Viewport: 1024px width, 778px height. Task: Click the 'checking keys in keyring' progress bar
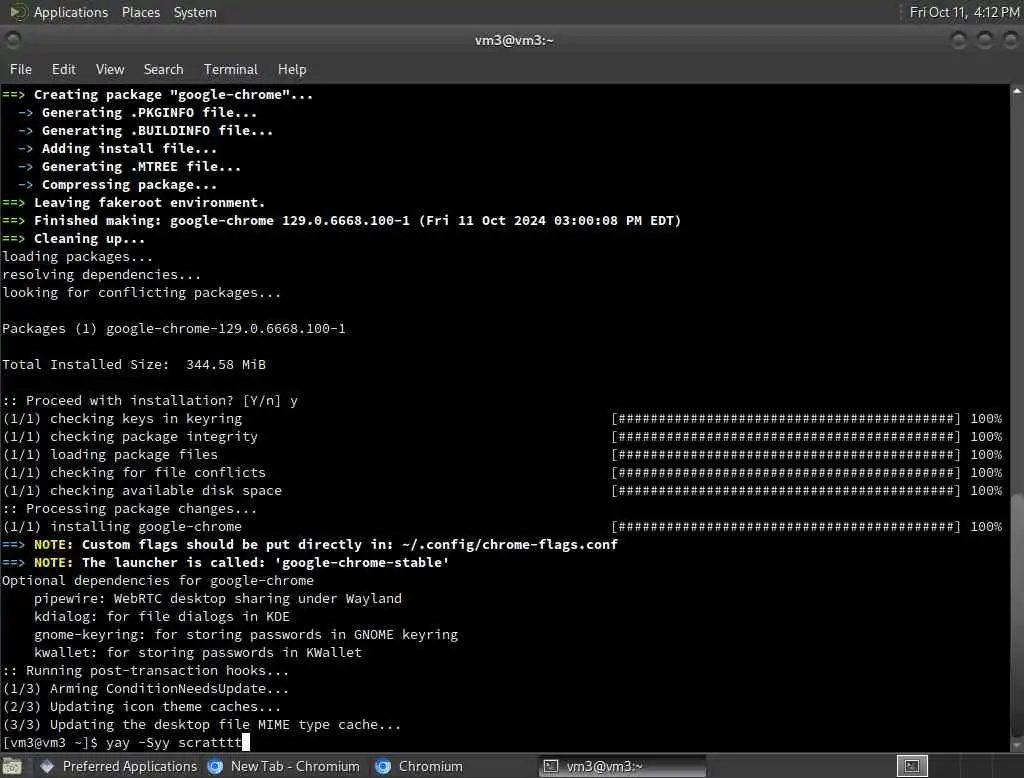786,419
